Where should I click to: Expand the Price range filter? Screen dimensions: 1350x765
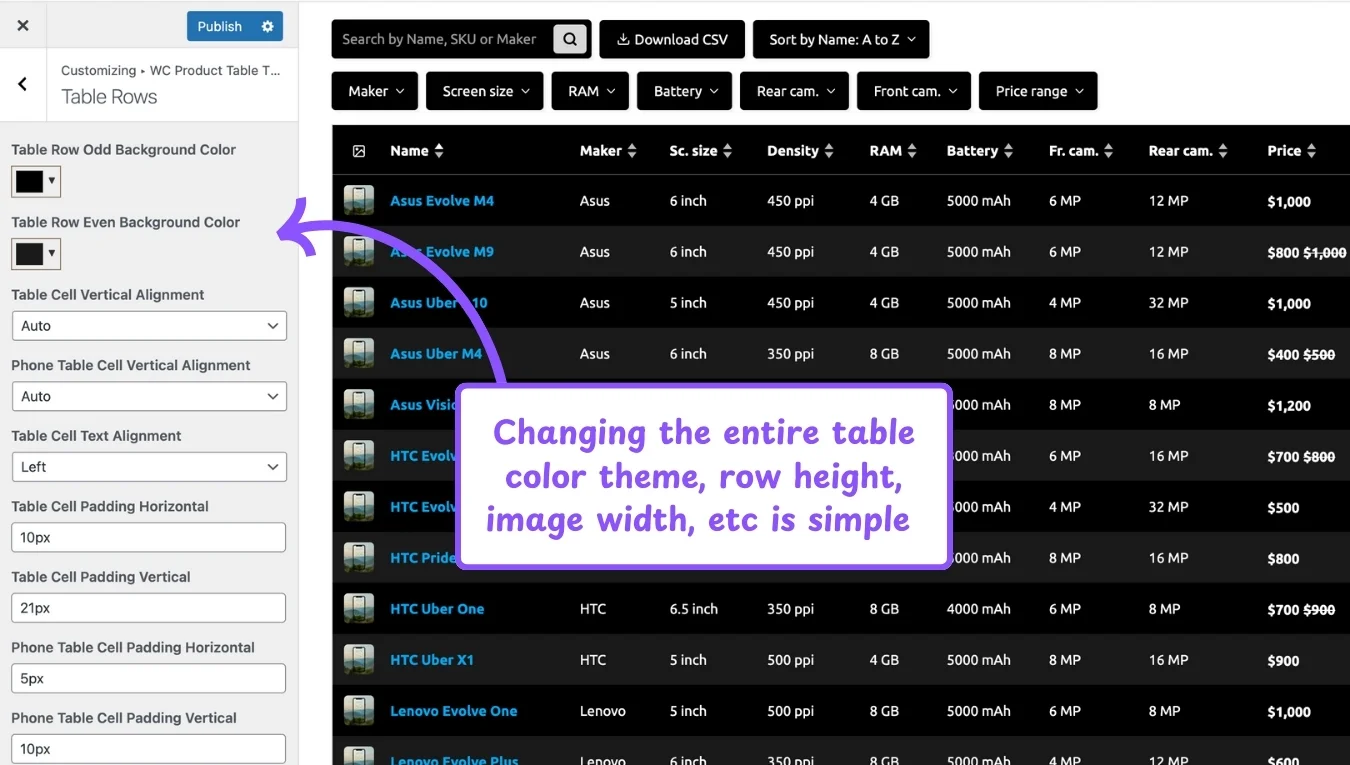point(1038,91)
